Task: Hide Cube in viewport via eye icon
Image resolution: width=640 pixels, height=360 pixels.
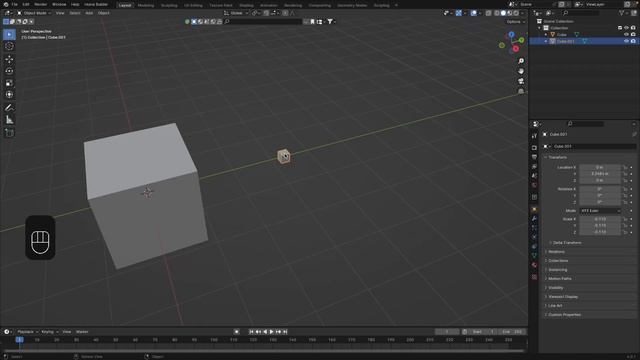Action: 626,35
